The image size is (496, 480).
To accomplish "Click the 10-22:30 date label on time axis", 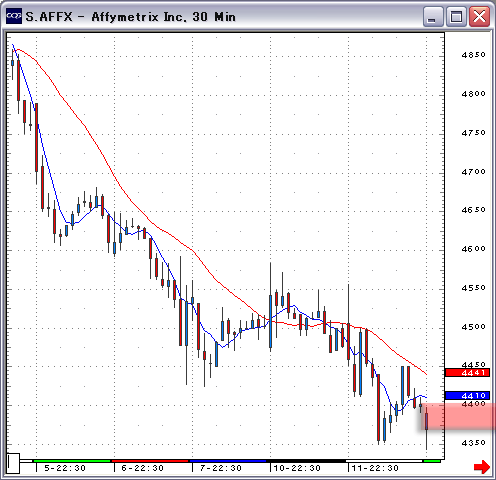I will [x=297, y=468].
